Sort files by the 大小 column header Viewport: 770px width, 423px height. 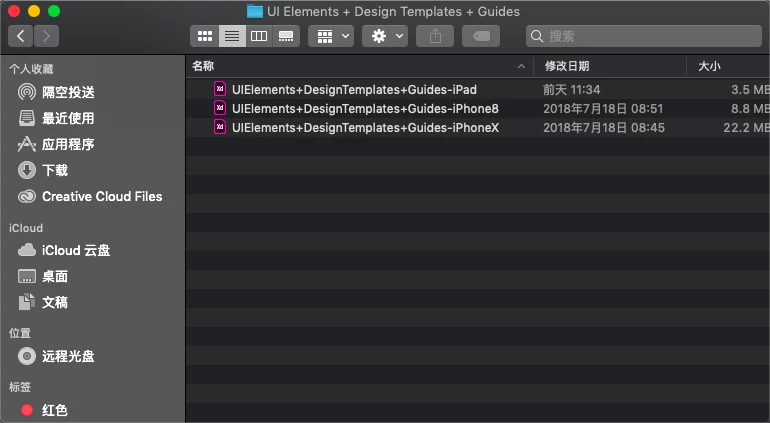[728, 66]
